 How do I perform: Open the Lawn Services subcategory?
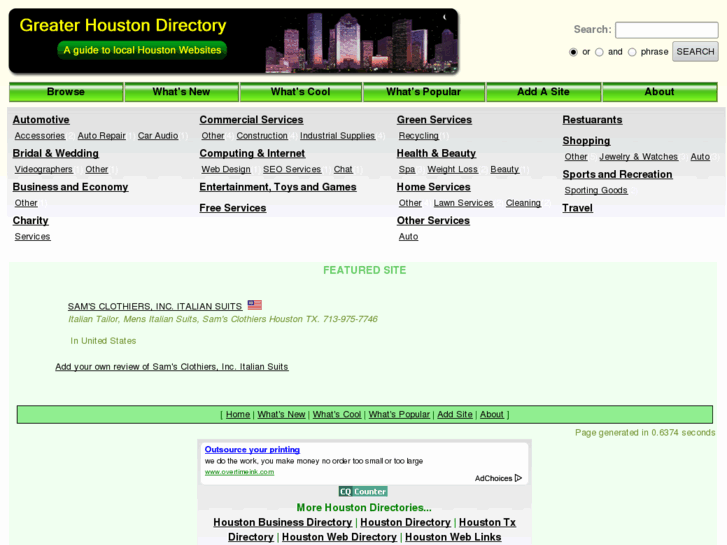(463, 203)
